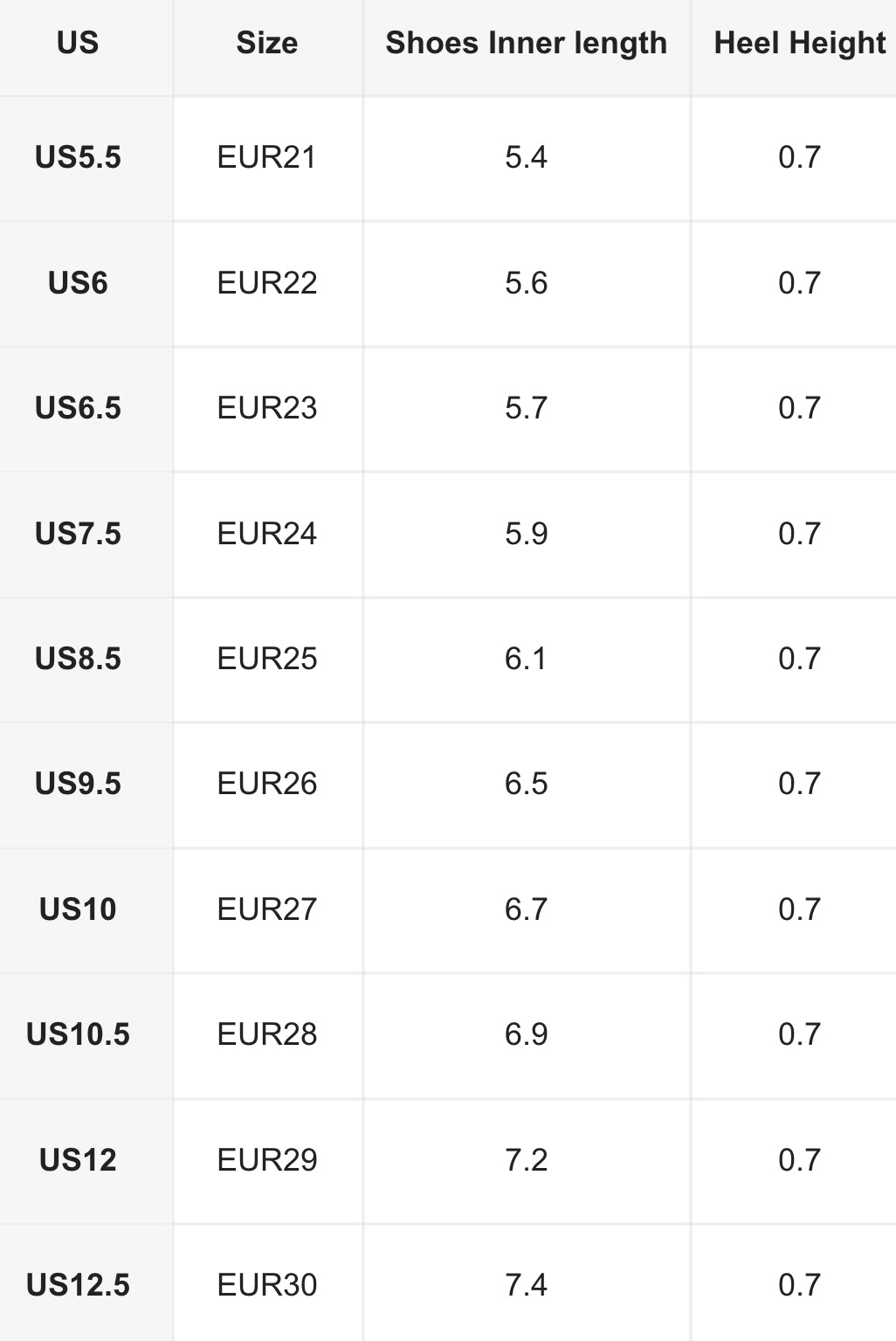Click inner length value 5.9

pyautogui.click(x=526, y=534)
